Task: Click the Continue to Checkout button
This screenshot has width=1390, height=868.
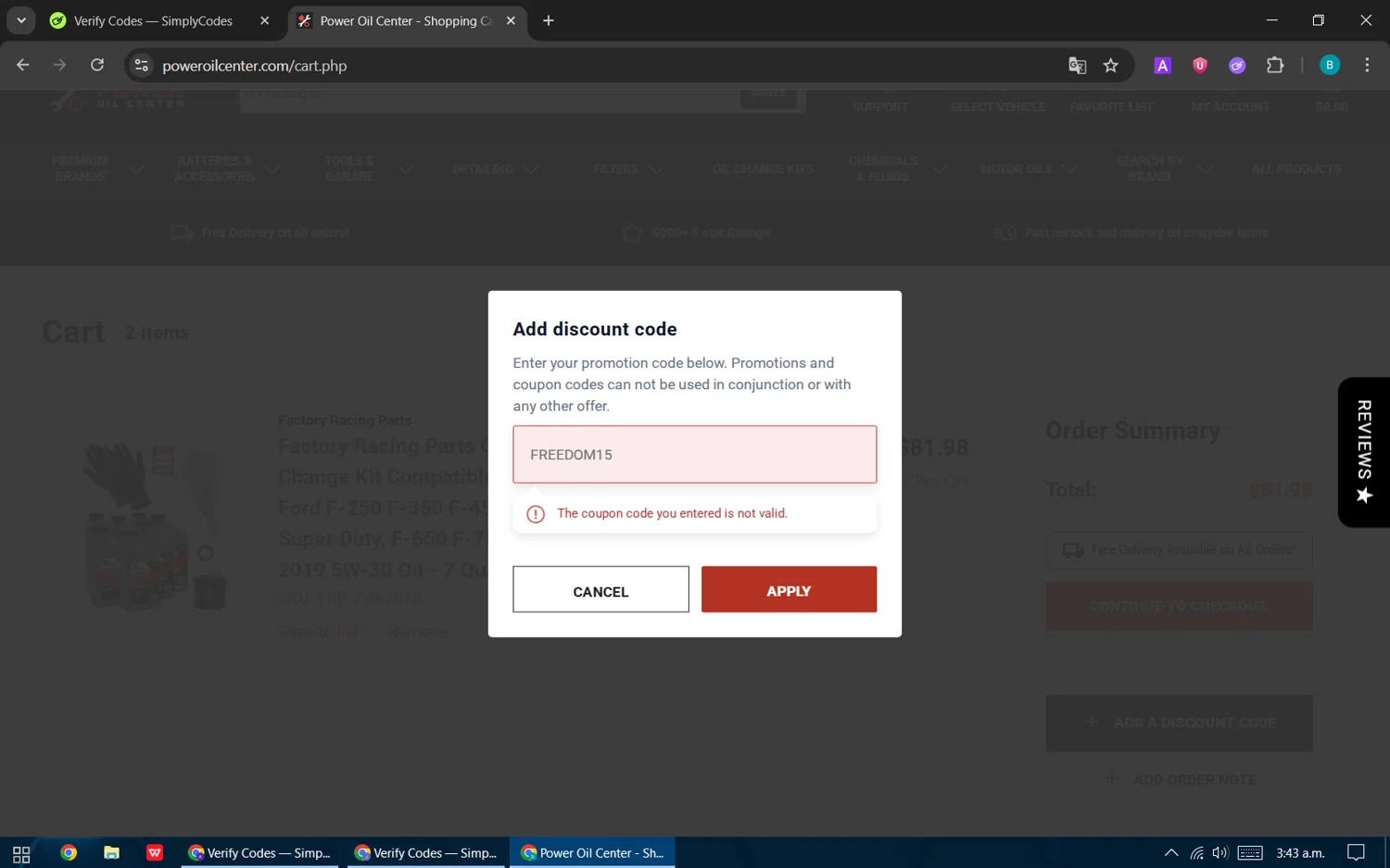Action: point(1179,606)
